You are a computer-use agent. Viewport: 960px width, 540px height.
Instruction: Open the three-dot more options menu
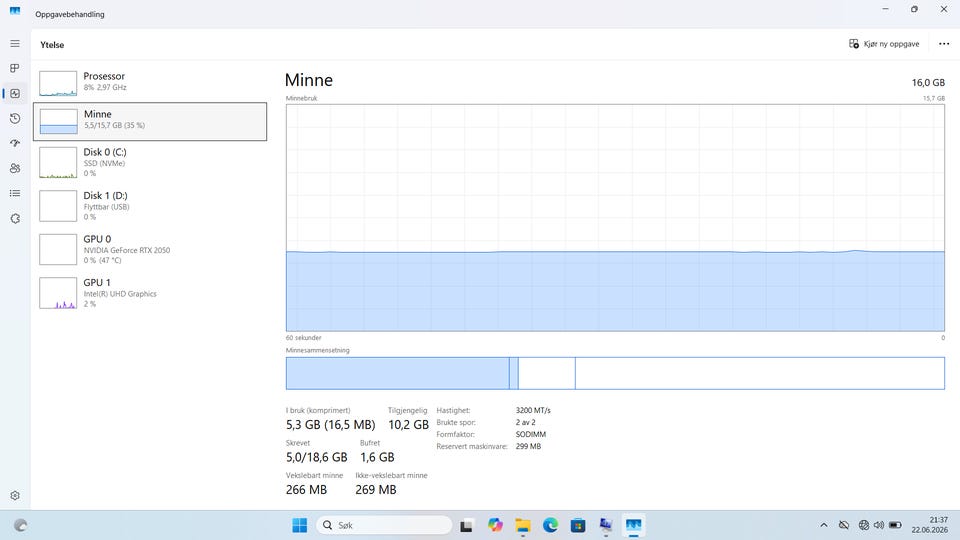click(944, 44)
